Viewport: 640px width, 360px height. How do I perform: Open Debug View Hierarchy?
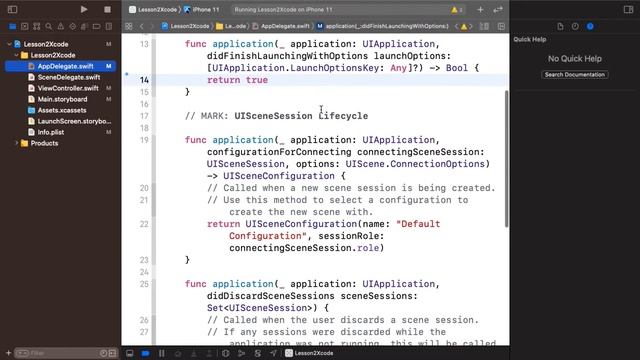(x=225, y=353)
